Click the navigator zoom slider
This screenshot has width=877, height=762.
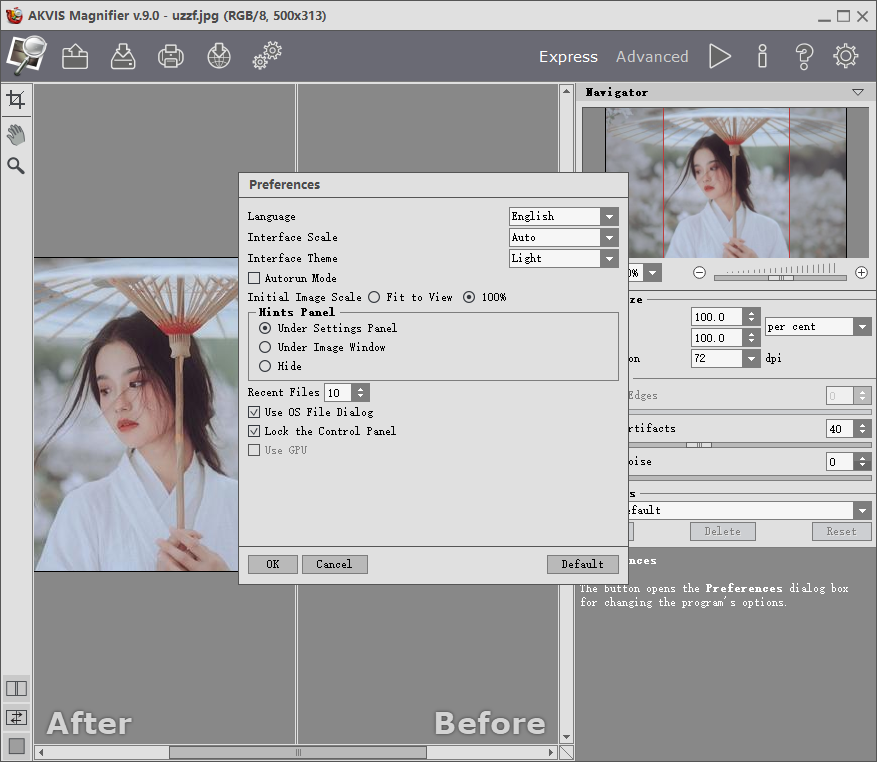click(780, 277)
